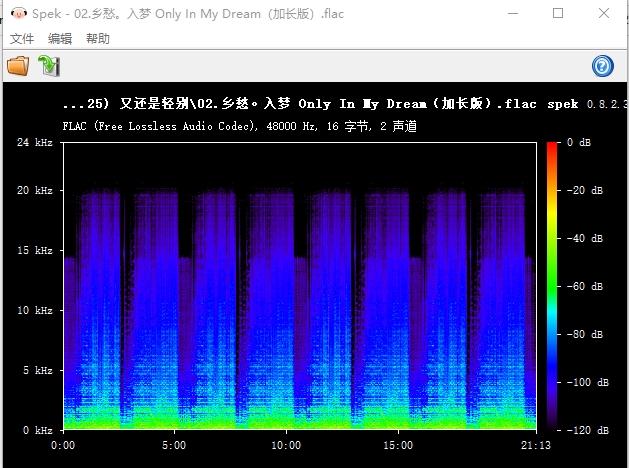Click the 24 kHz axis label
629x468 pixels.
(x=34, y=142)
